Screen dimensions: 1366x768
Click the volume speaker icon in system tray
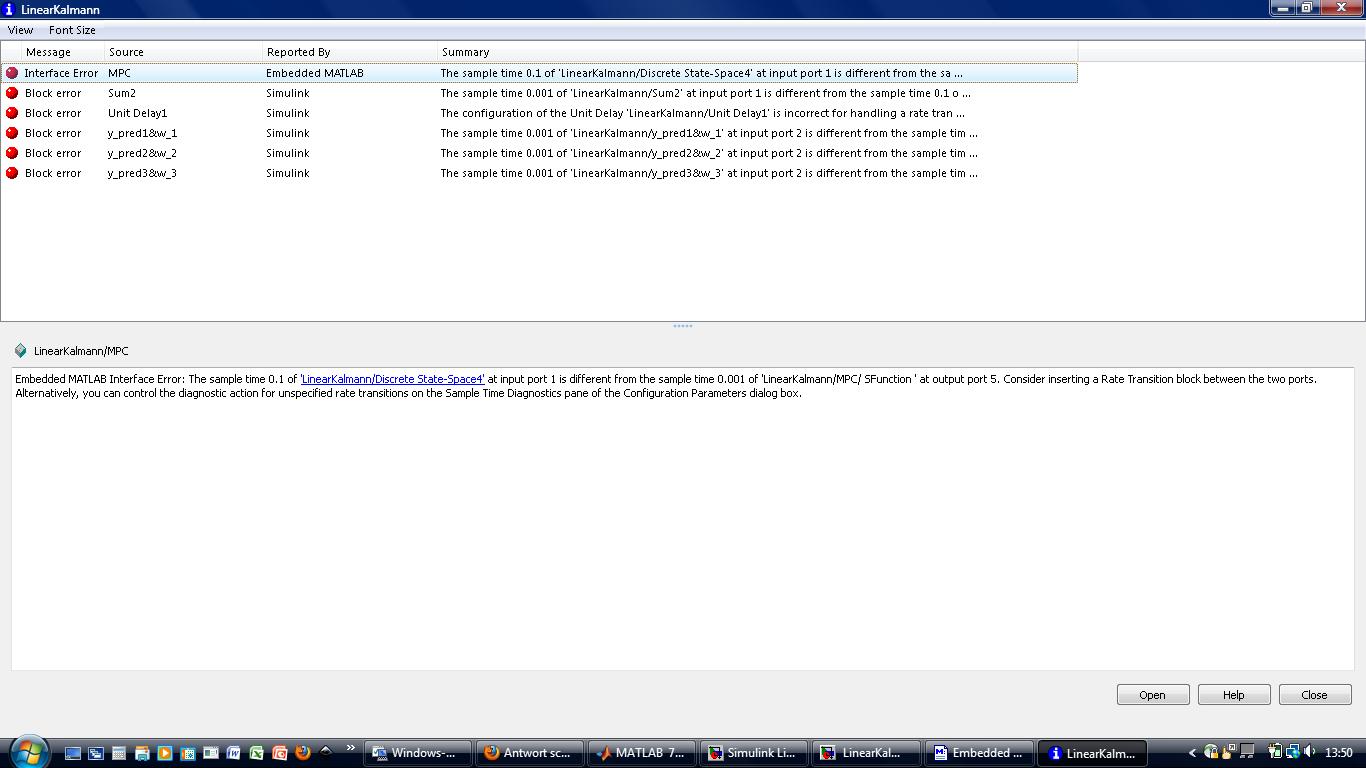pos(1310,752)
